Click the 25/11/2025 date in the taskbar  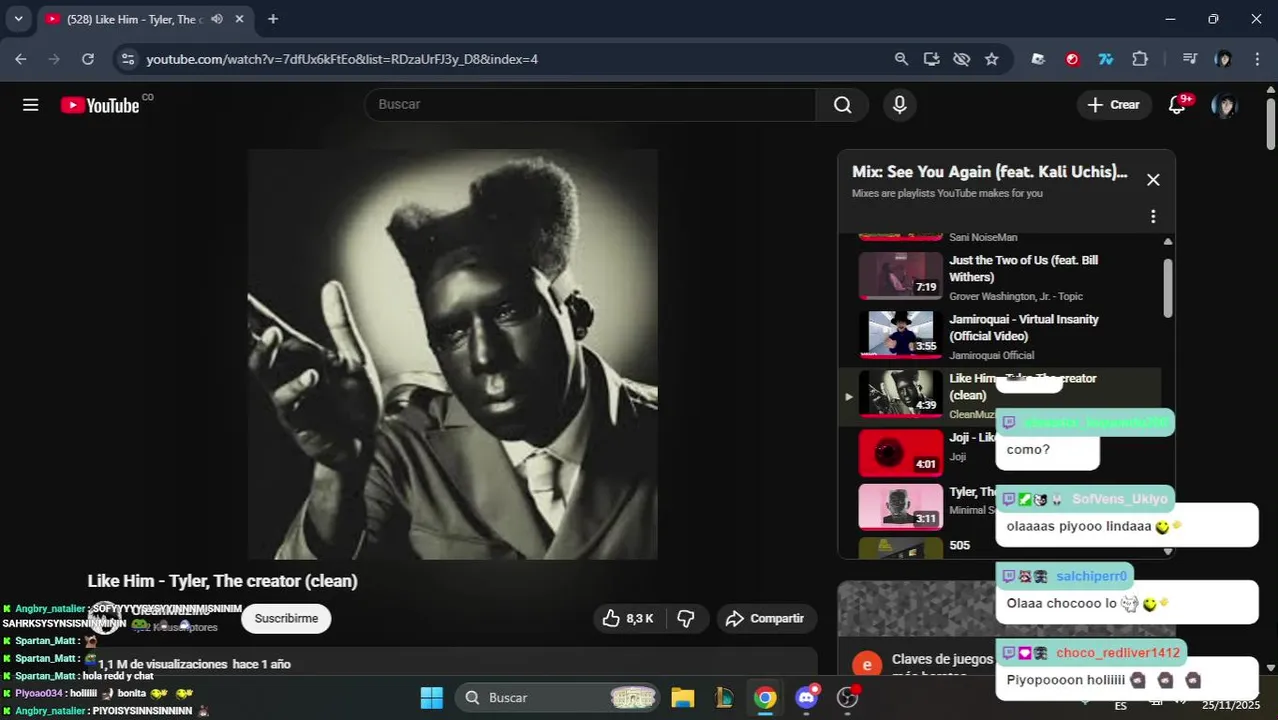point(1231,705)
